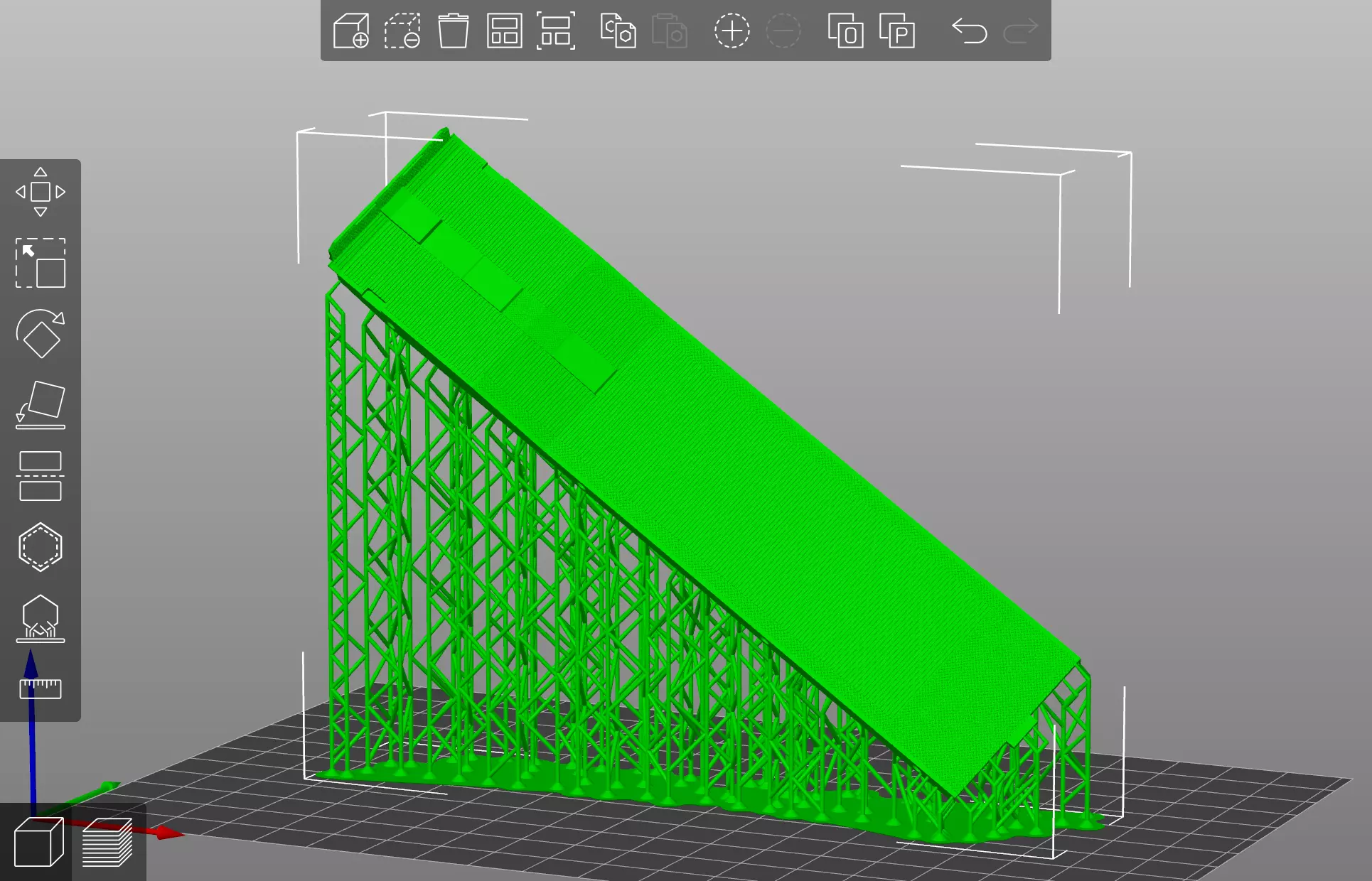Activate Place on face tool
This screenshot has width=1372, height=881.
(41, 405)
